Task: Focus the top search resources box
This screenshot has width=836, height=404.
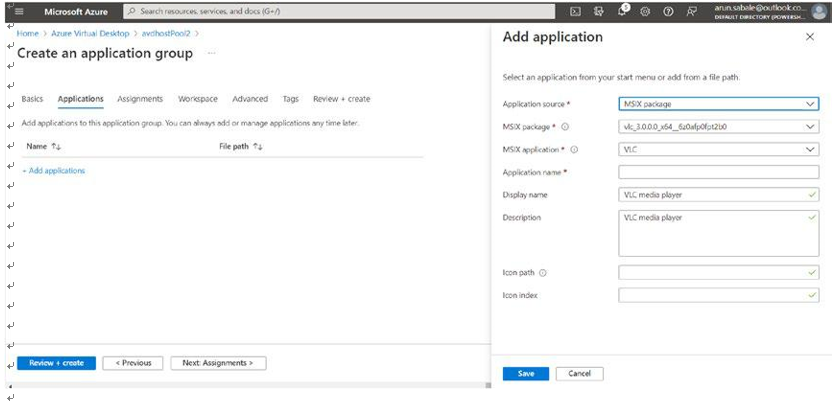Action: point(339,11)
